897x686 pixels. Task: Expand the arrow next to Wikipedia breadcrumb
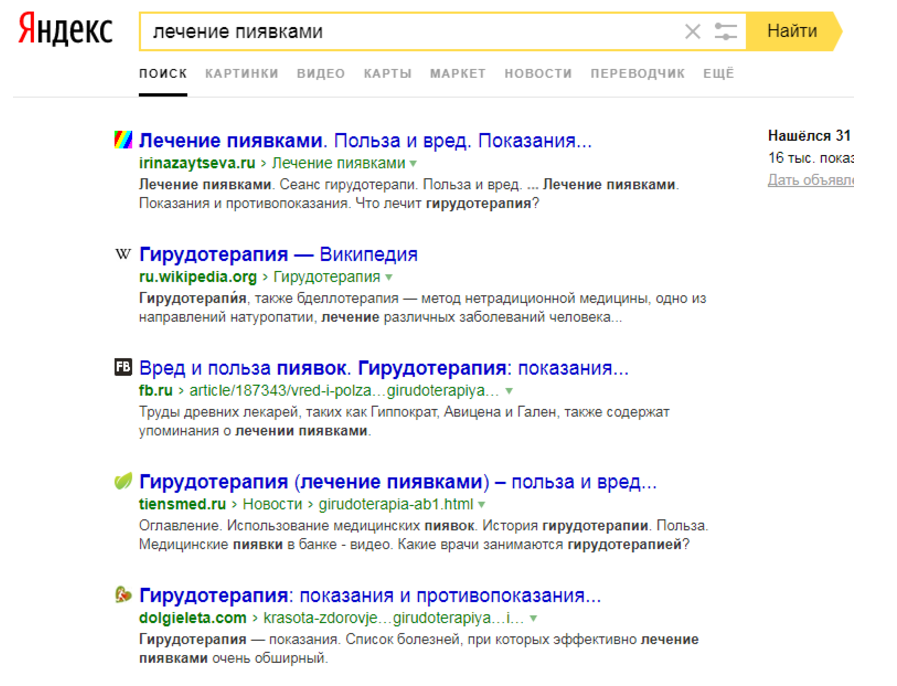389,277
